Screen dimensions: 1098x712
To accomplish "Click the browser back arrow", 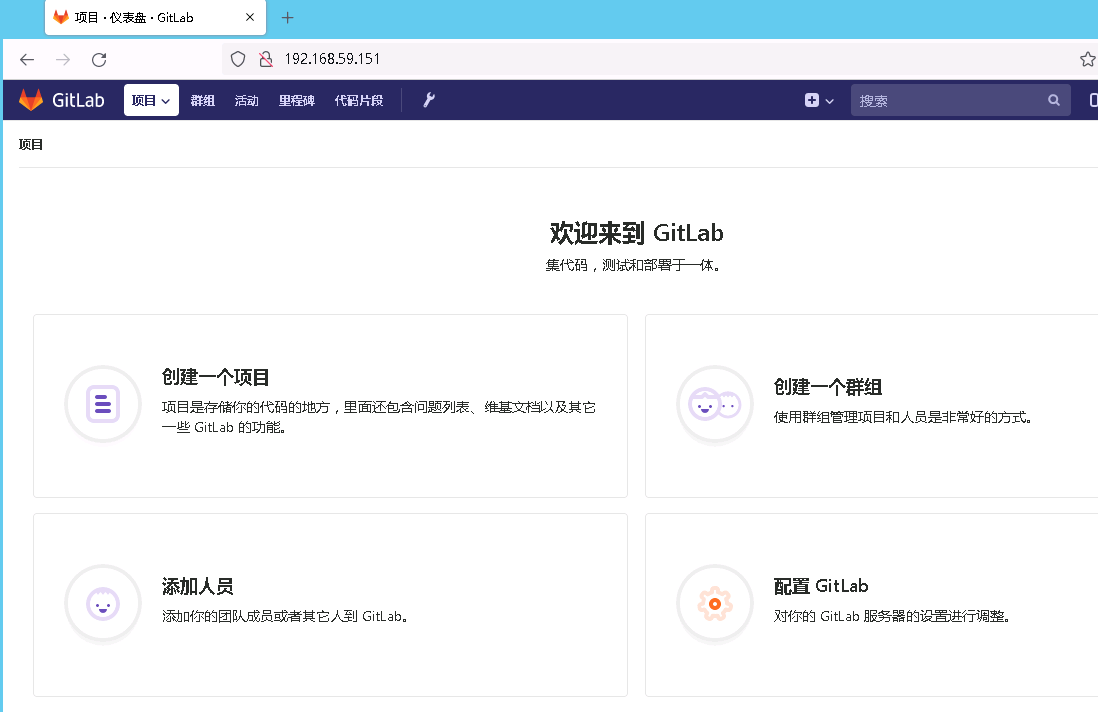I will (x=27, y=59).
